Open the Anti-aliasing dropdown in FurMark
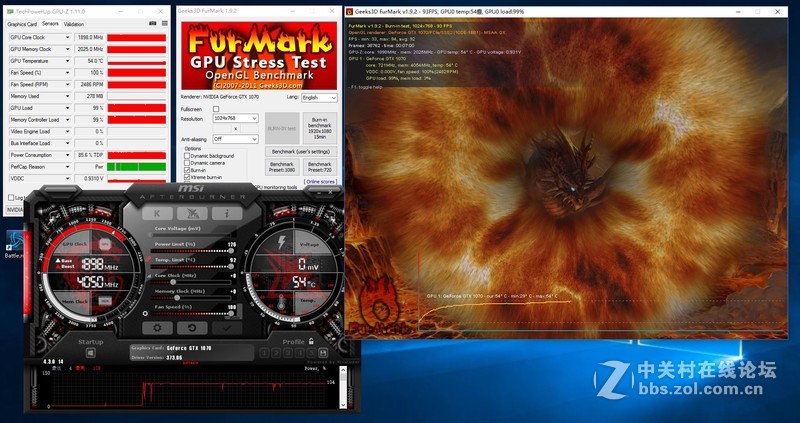The height and width of the screenshot is (423, 800). point(235,139)
